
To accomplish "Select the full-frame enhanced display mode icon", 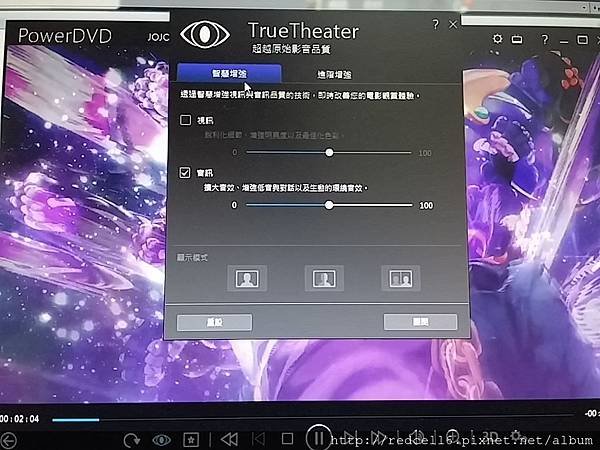I will [247, 278].
